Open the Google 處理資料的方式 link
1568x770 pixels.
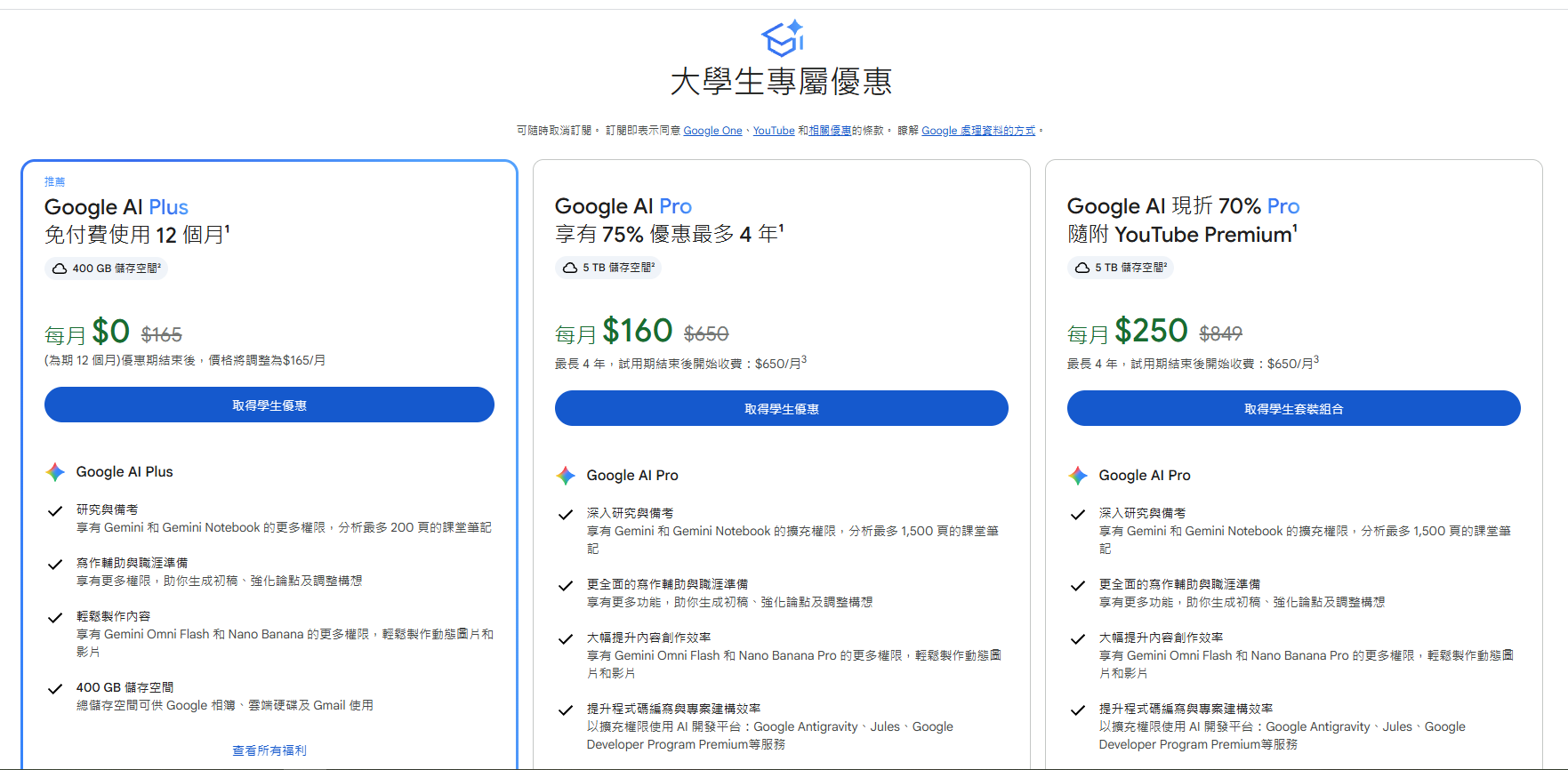click(x=978, y=131)
